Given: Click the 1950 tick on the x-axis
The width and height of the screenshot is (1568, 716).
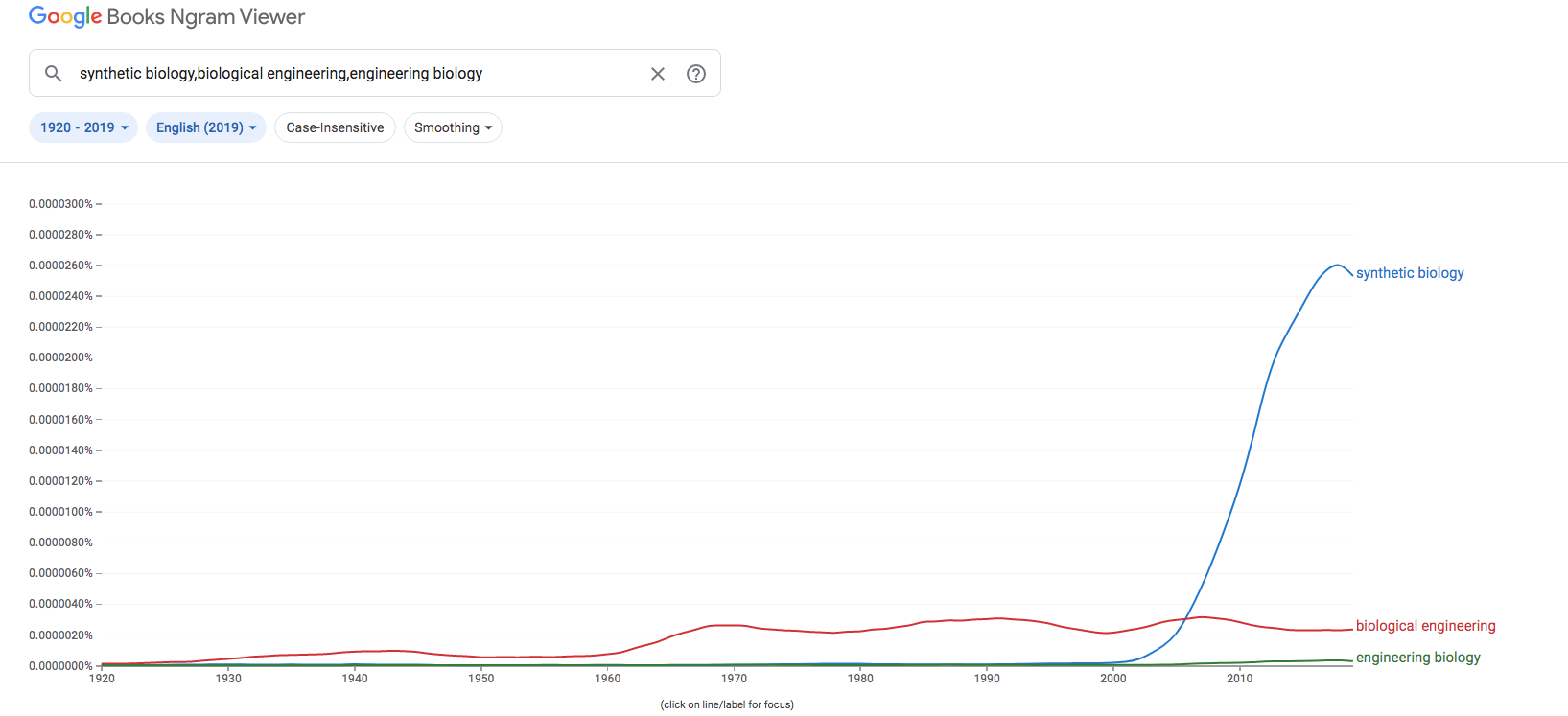Looking at the screenshot, I should (x=481, y=679).
